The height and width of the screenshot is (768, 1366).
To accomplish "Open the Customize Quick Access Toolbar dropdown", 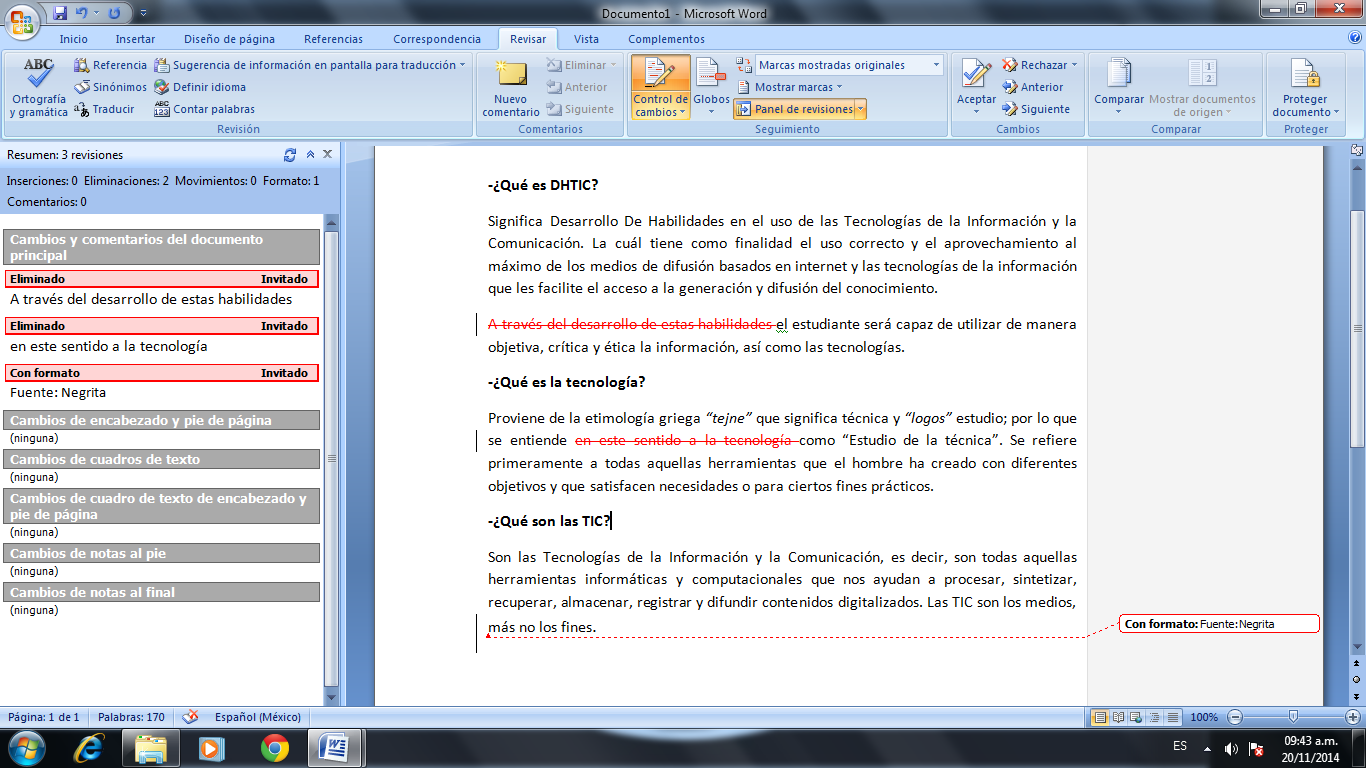I will click(x=143, y=13).
